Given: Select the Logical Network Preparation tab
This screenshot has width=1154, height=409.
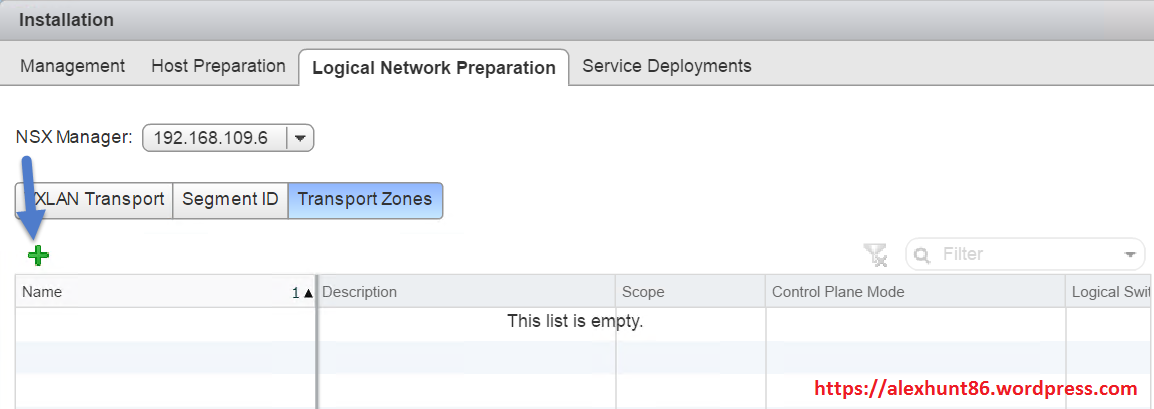Looking at the screenshot, I should [433, 68].
